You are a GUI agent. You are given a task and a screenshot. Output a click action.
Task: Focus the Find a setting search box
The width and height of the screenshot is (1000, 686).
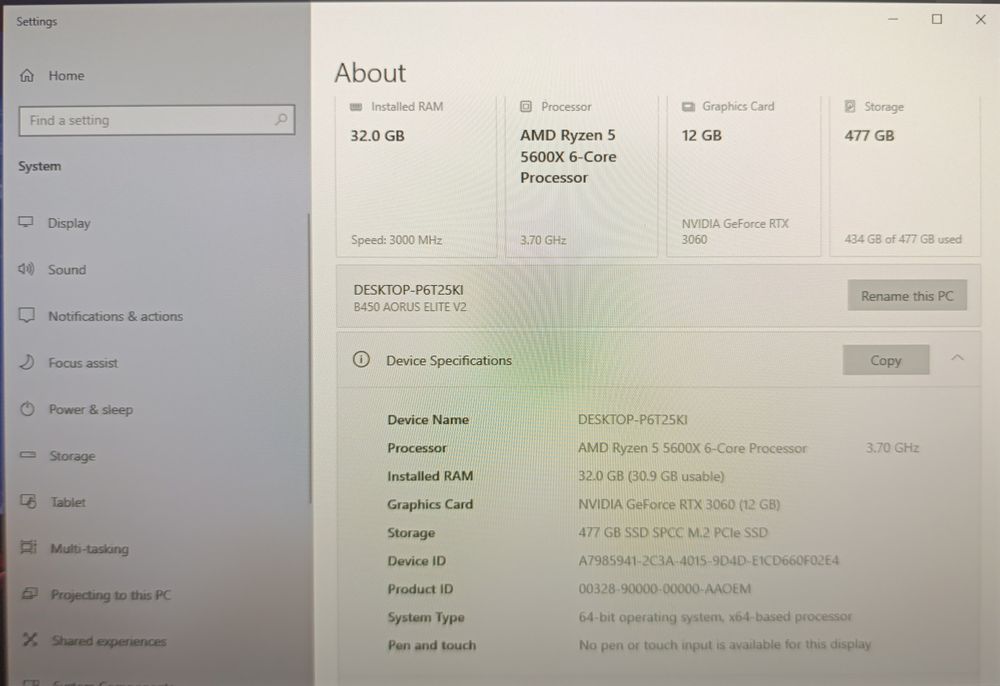(x=156, y=120)
